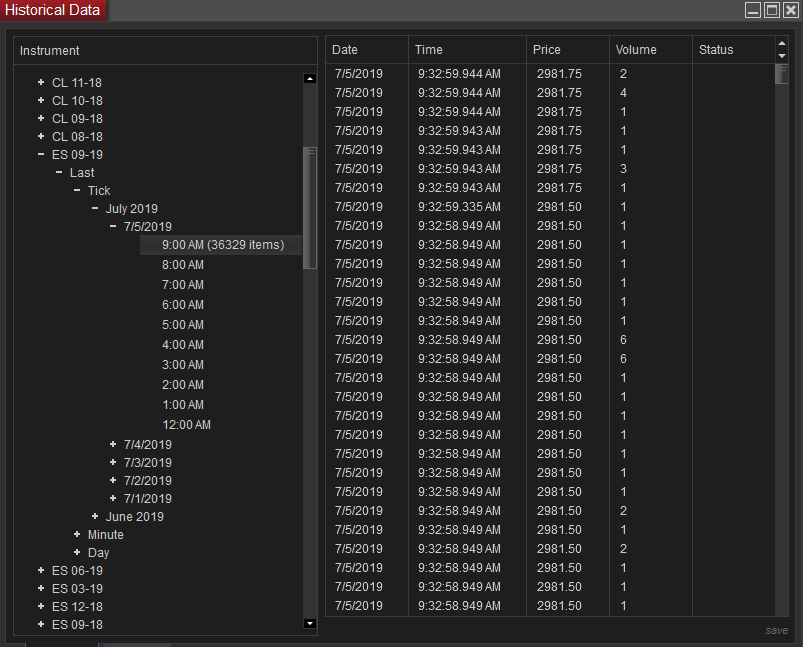Maximize the Historical Data window
The width and height of the screenshot is (803, 647).
(x=772, y=10)
